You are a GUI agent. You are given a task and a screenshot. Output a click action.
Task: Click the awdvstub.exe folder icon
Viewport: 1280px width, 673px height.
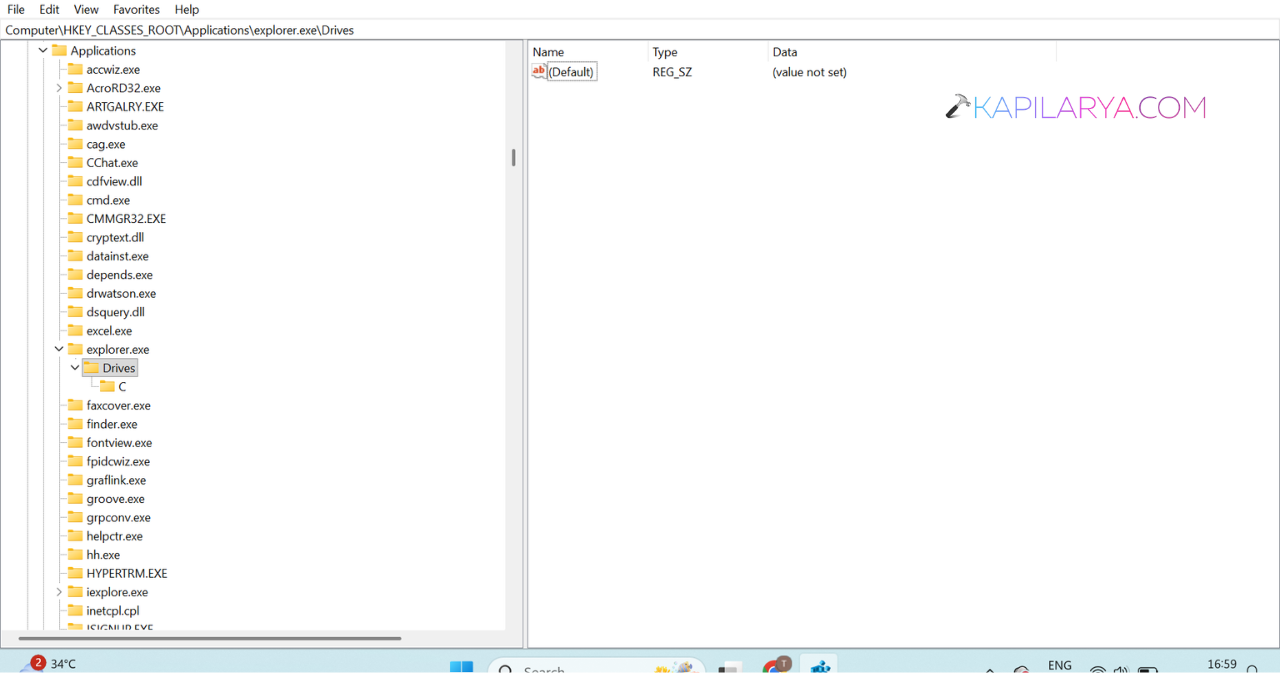75,125
